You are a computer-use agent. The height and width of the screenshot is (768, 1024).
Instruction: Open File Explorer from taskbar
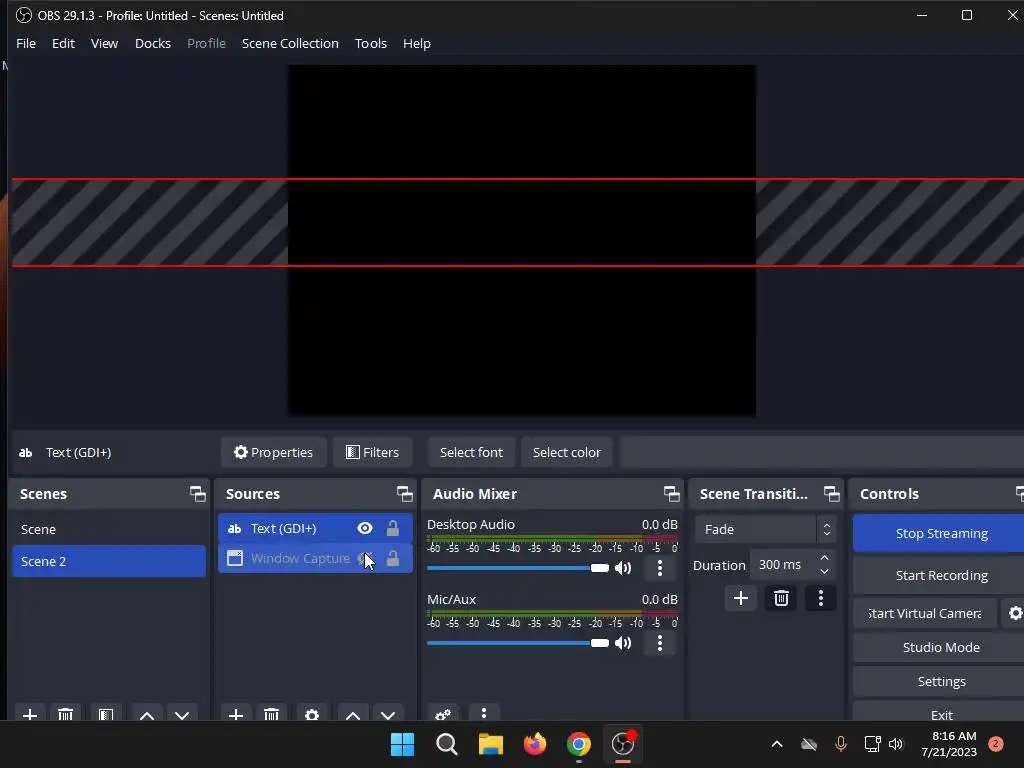click(490, 744)
